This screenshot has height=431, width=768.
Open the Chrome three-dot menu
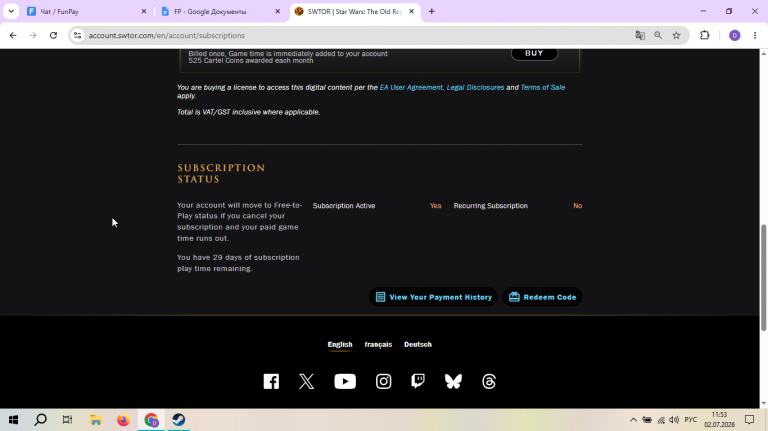pyautogui.click(x=755, y=35)
